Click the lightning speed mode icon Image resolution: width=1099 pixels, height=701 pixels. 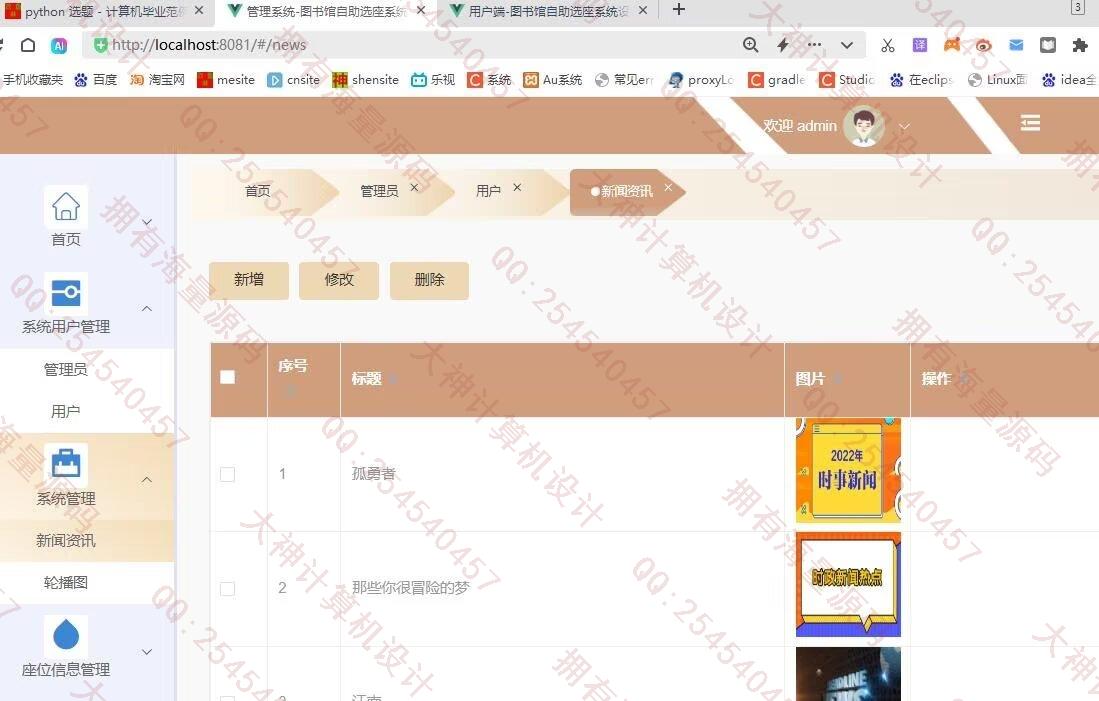(783, 45)
